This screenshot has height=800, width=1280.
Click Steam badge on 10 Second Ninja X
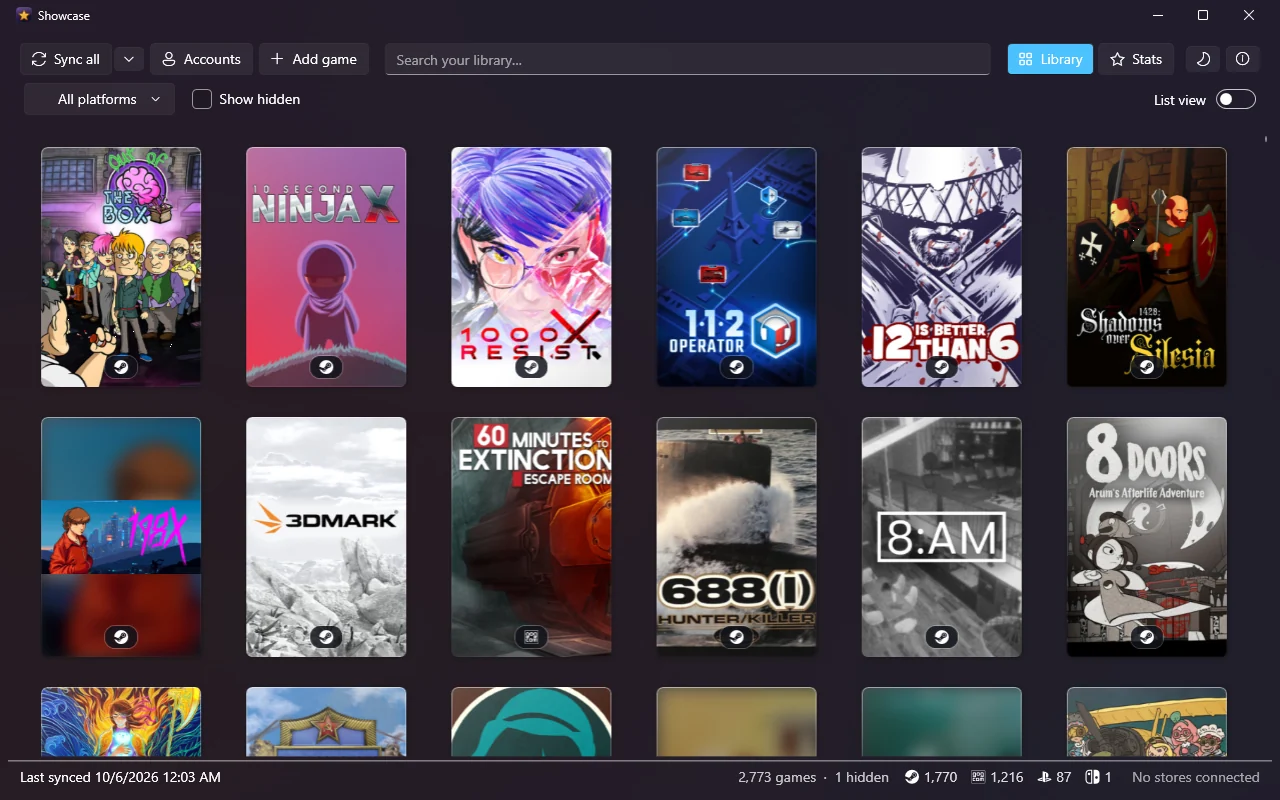(x=326, y=367)
